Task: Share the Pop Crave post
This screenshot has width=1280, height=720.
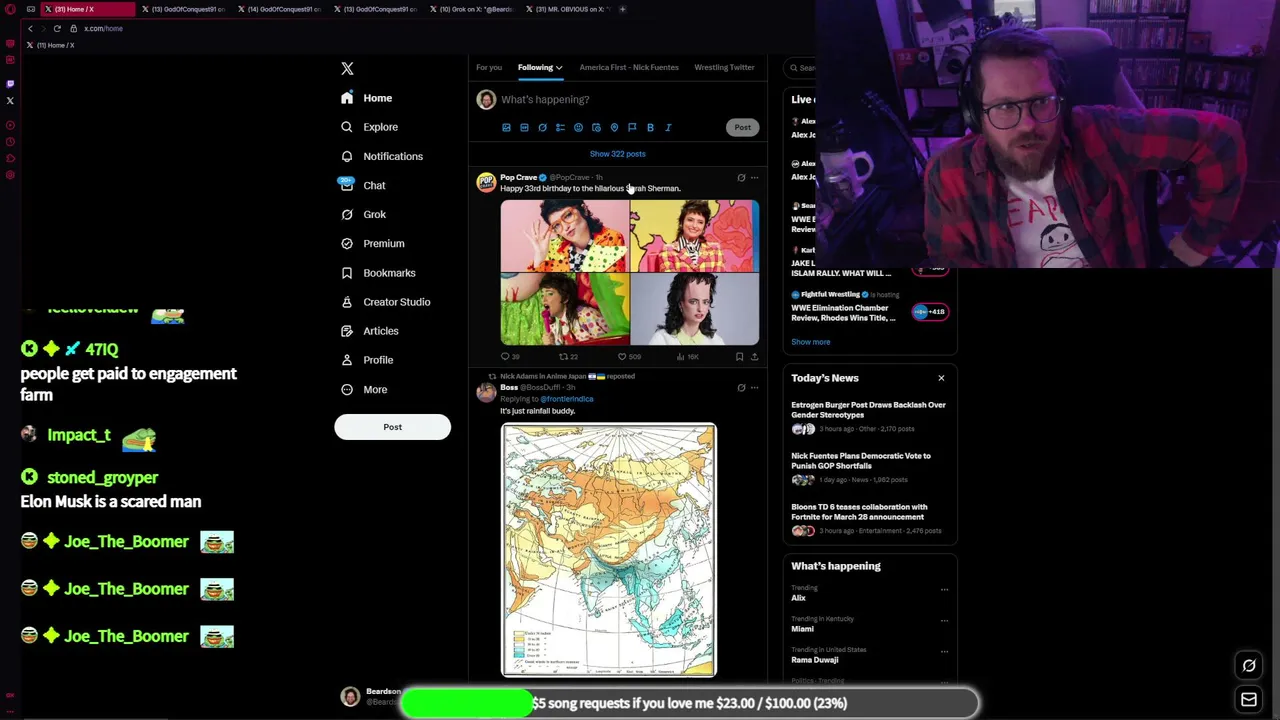Action: 754,356
